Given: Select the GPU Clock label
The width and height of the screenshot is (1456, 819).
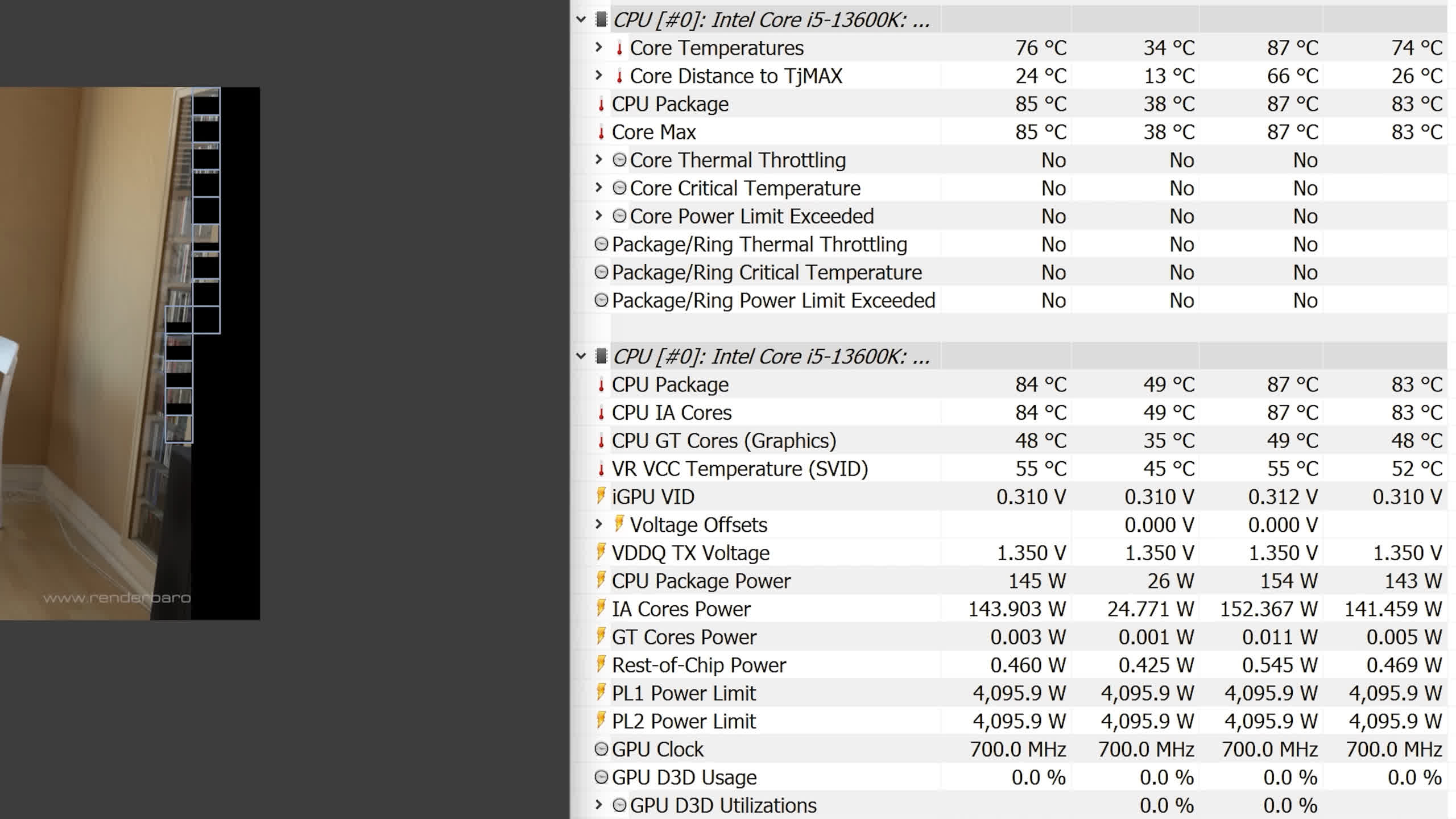Looking at the screenshot, I should tap(657, 750).
